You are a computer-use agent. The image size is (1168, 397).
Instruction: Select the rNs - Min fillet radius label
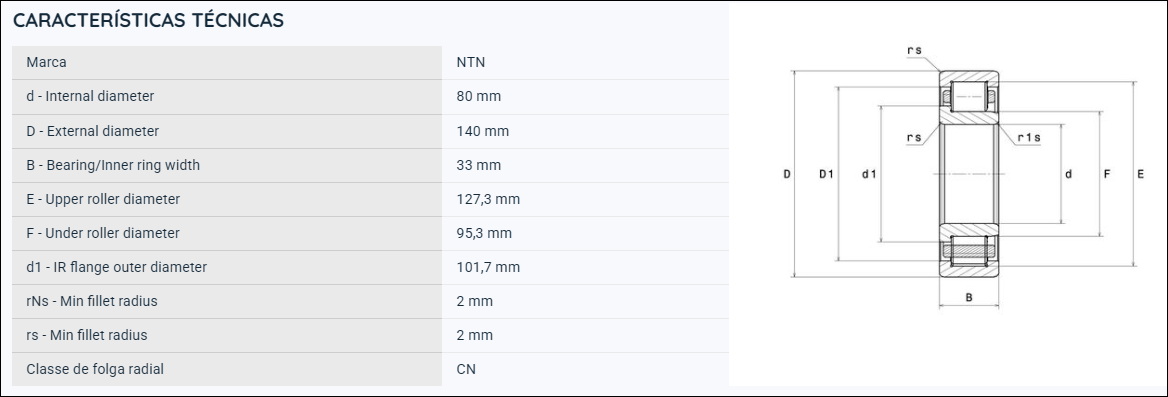click(x=92, y=302)
